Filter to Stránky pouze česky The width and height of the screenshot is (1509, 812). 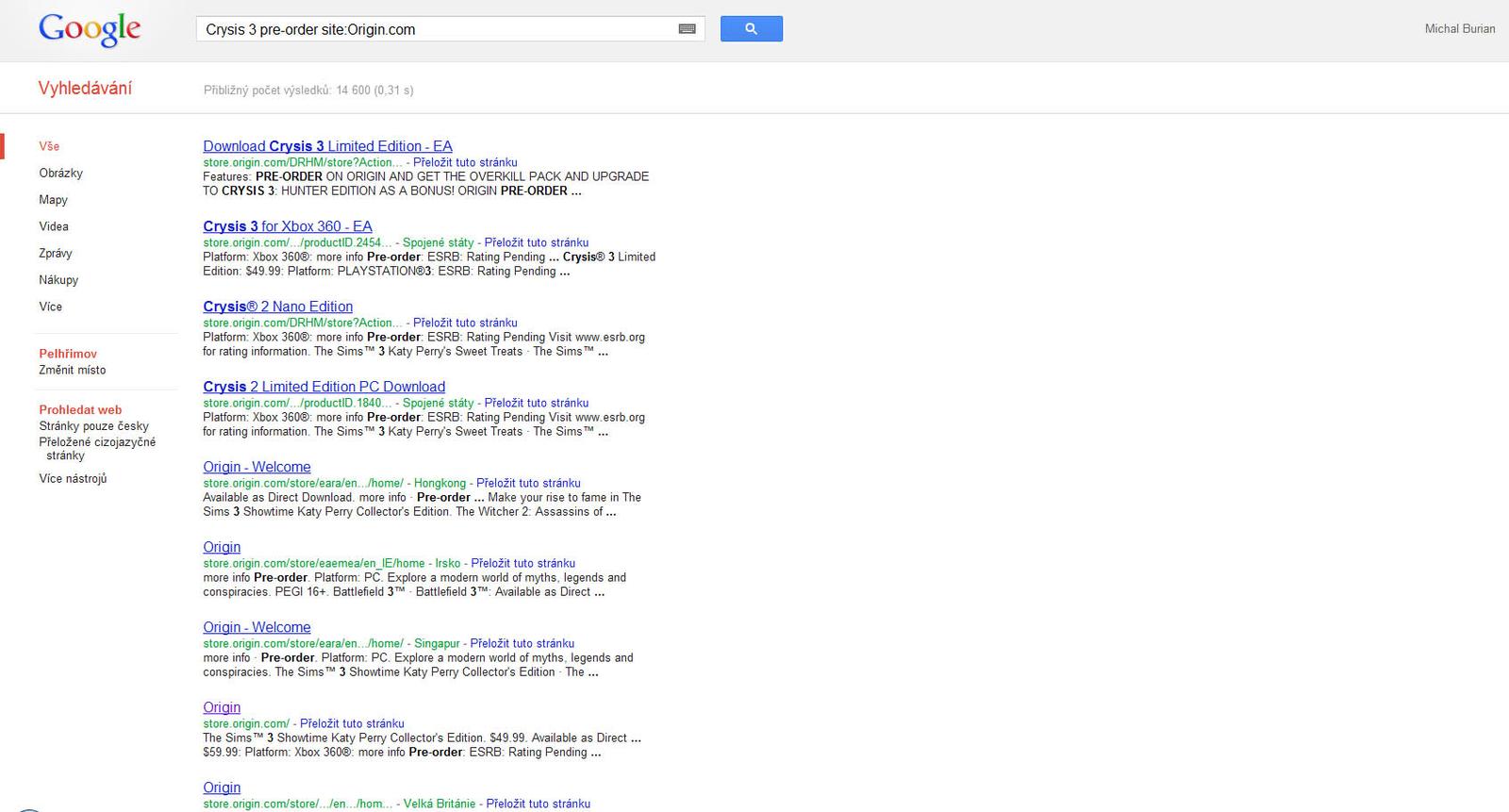pos(93,426)
